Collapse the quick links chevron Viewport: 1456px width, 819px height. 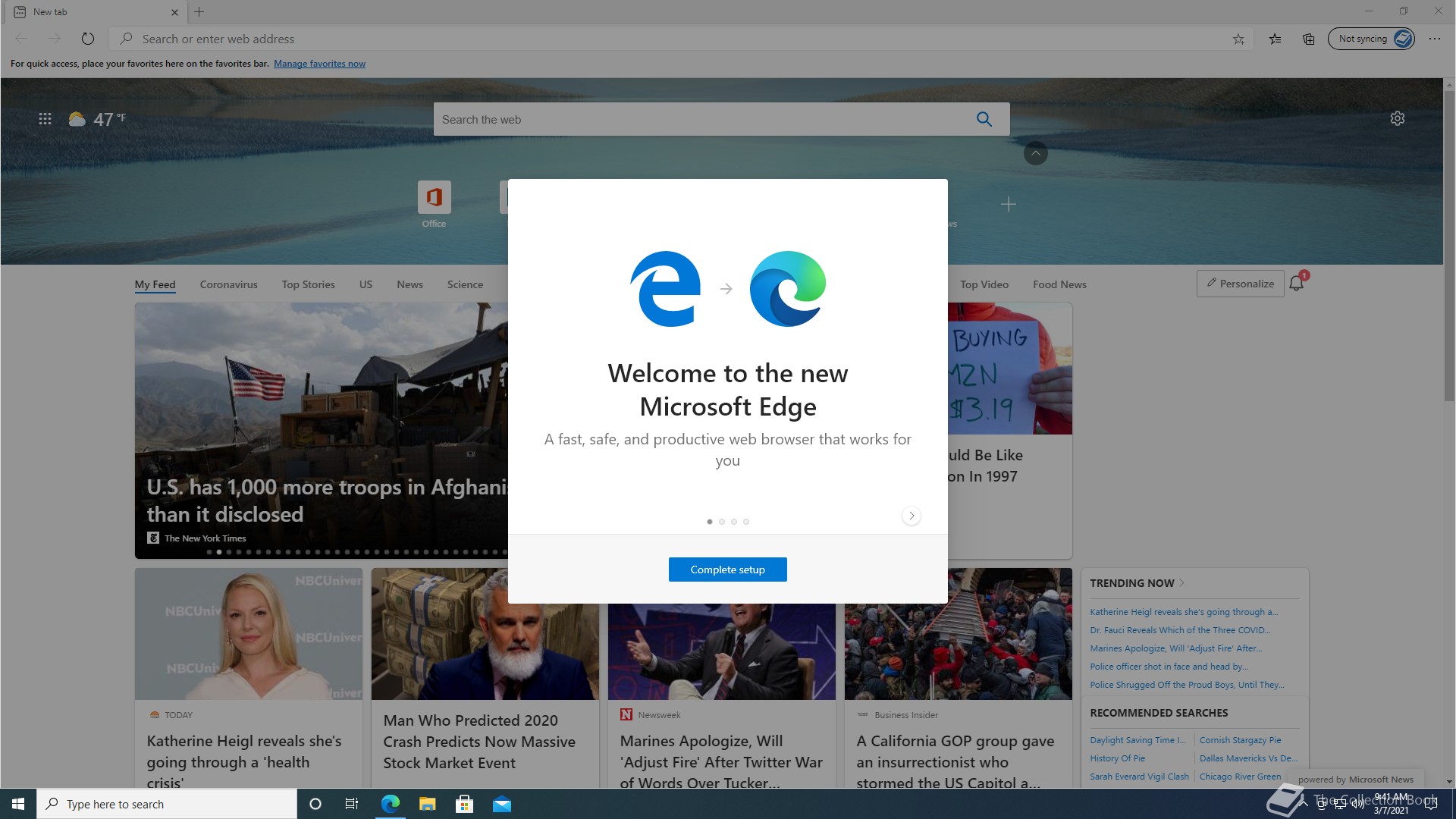[1035, 153]
